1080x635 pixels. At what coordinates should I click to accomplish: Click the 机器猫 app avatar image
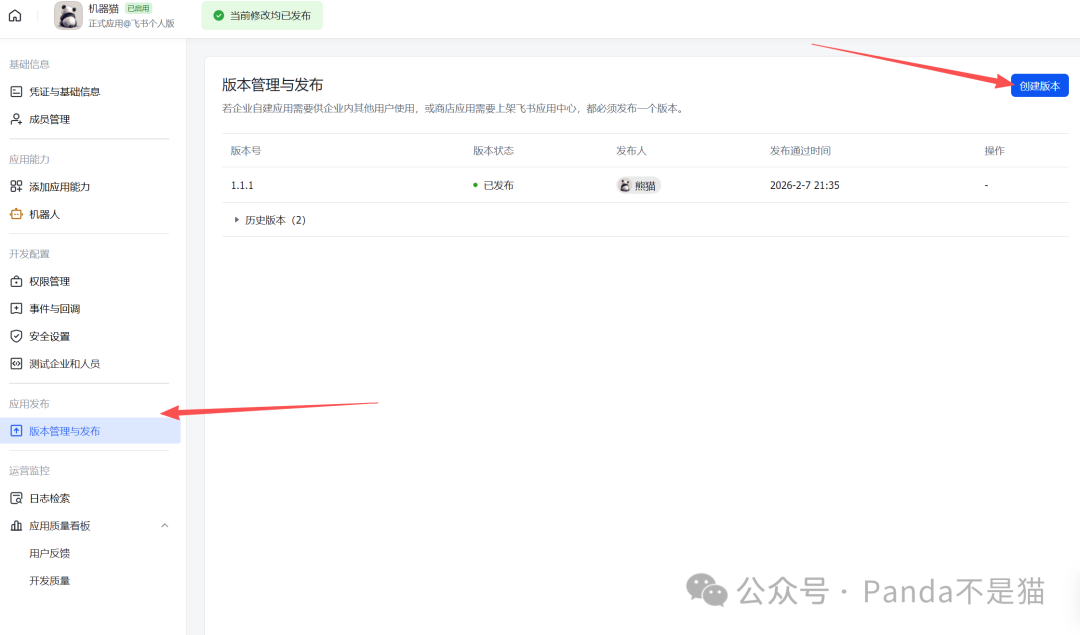point(68,15)
